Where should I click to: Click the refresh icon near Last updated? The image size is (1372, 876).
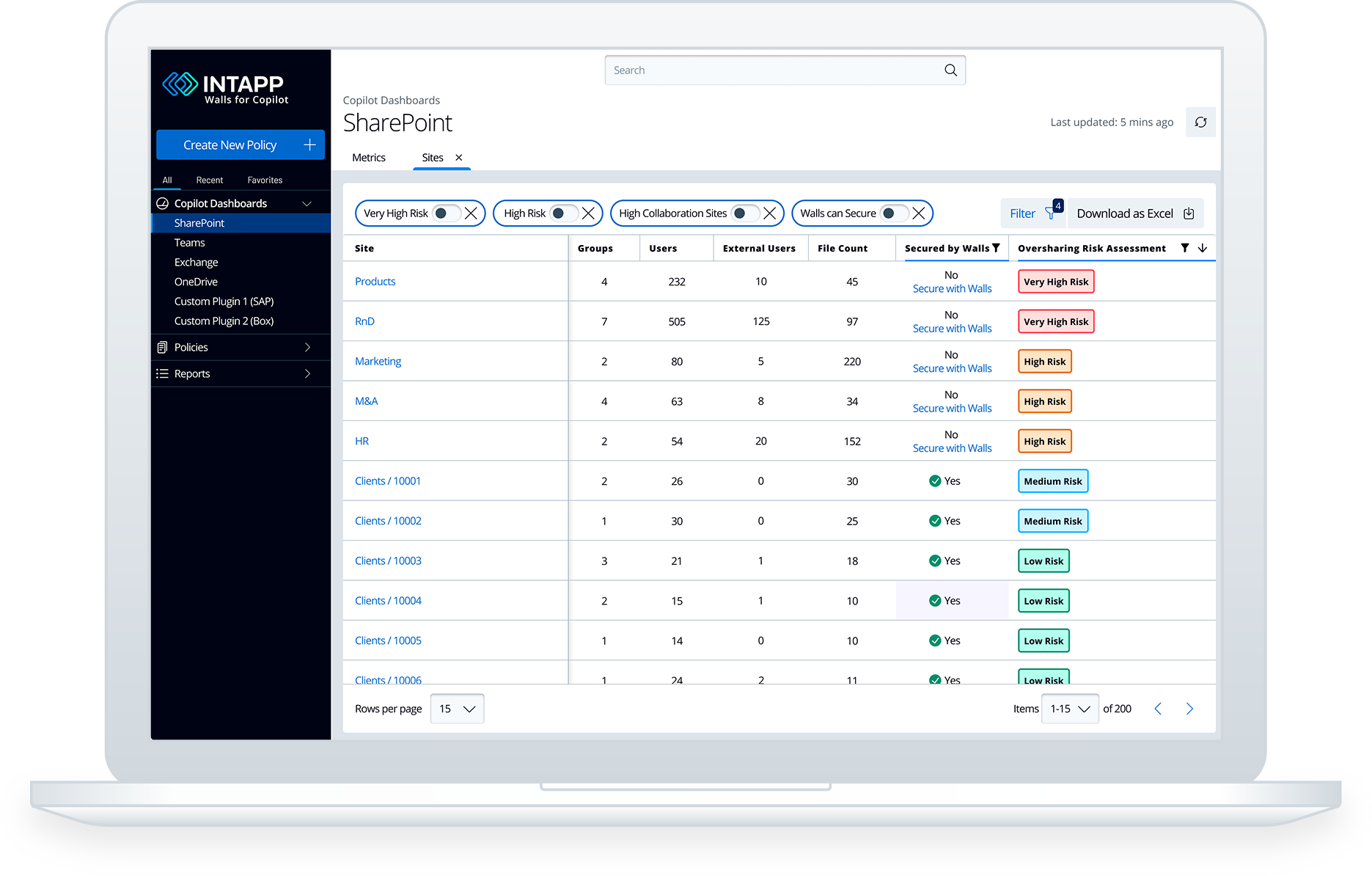(x=1200, y=122)
